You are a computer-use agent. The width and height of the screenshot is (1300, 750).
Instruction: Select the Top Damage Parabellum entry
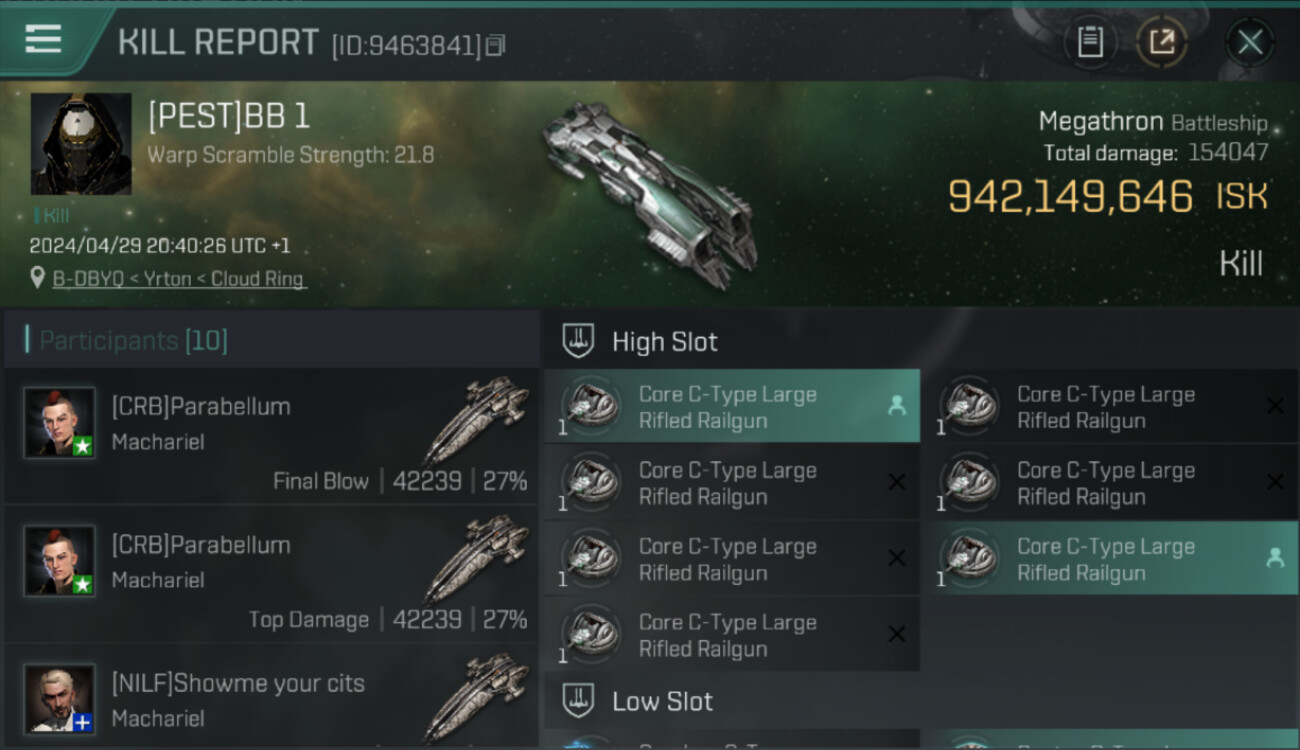coord(271,574)
